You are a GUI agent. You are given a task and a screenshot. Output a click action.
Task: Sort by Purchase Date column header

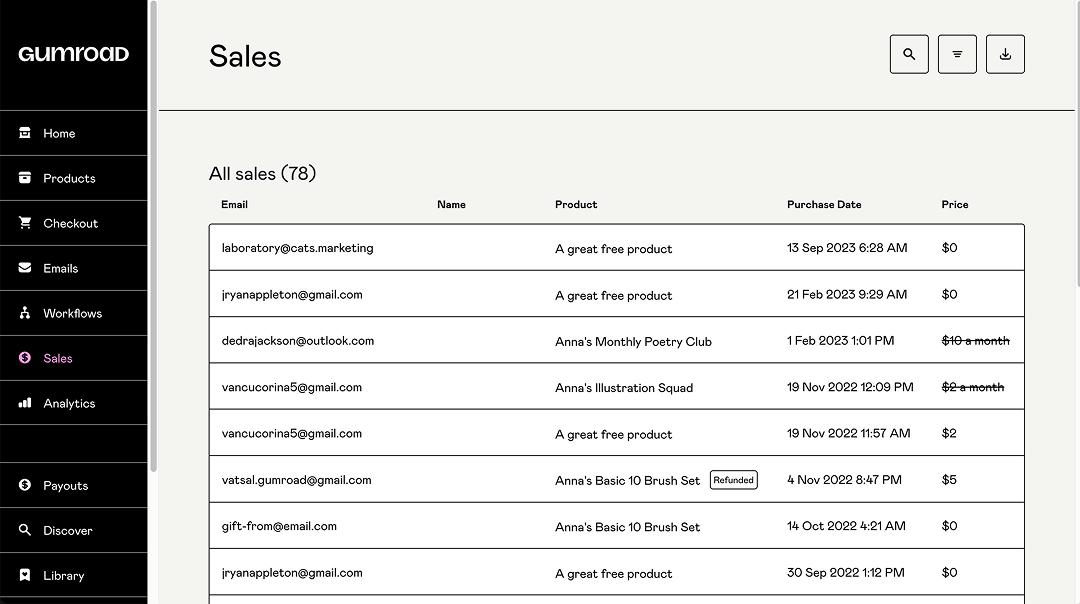[x=824, y=205]
